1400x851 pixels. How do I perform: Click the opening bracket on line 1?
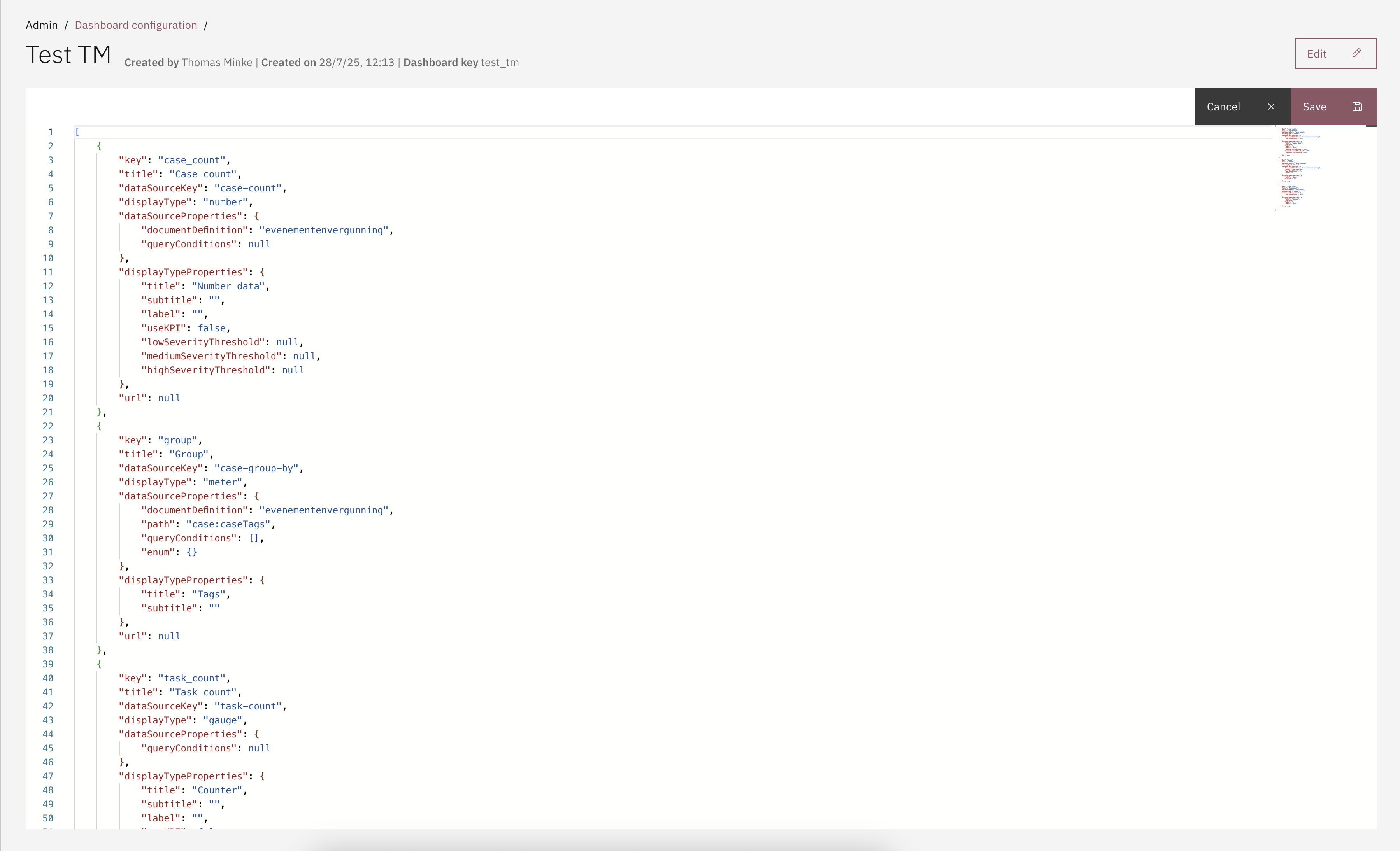77,132
